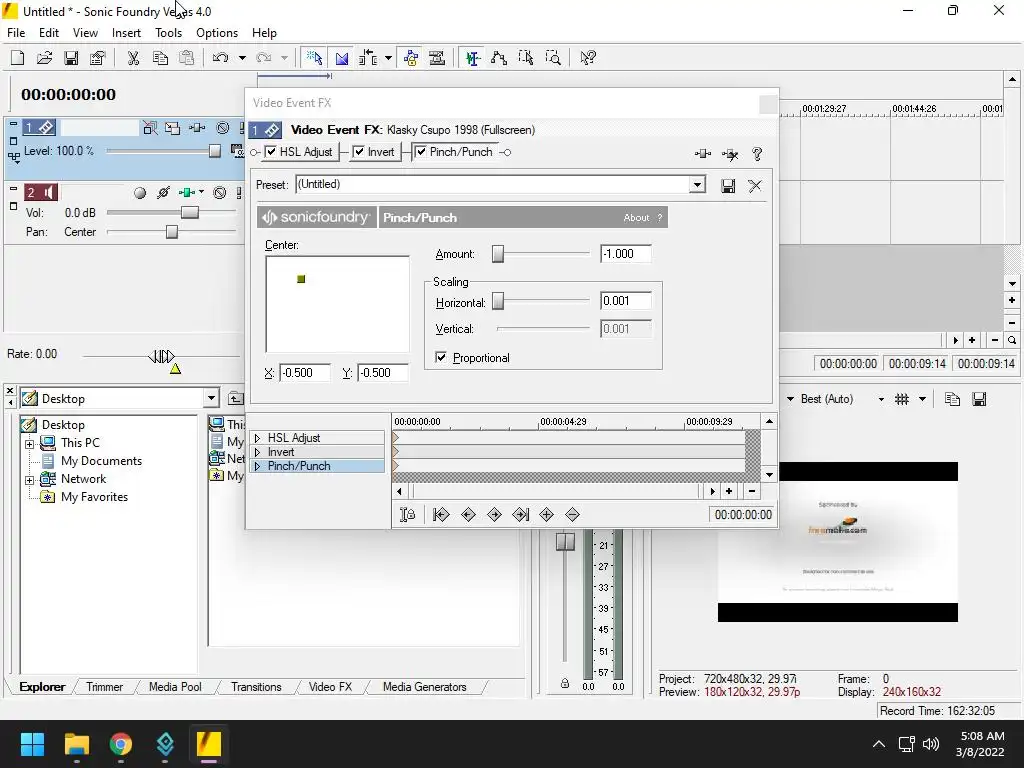Click the track 2 Vol slider handle
Screen dimensions: 1024x768
pos(189,213)
